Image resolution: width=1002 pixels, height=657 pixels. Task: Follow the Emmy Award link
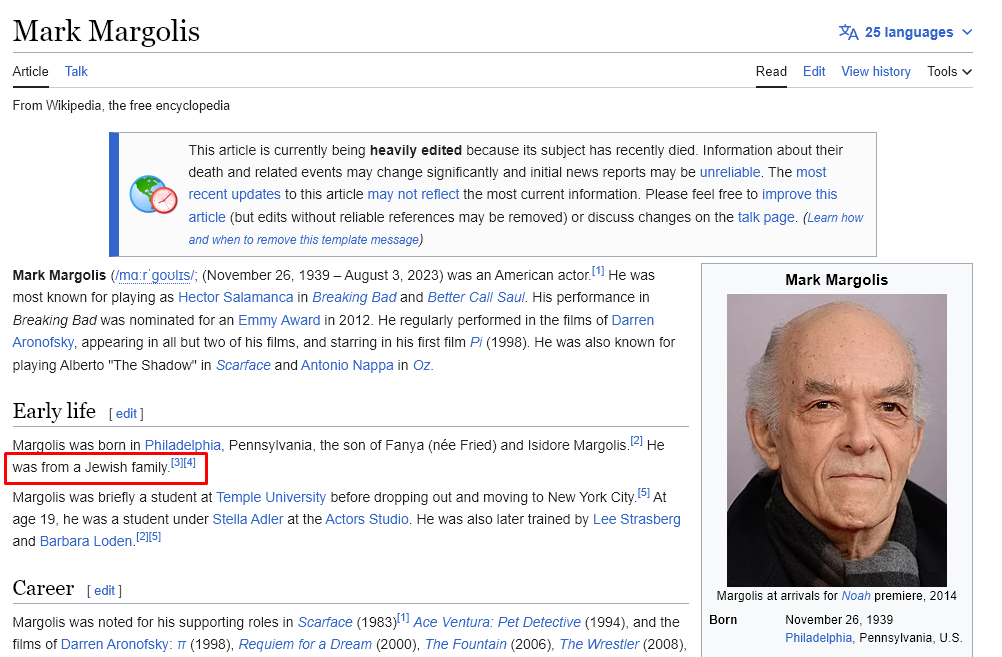click(x=279, y=320)
